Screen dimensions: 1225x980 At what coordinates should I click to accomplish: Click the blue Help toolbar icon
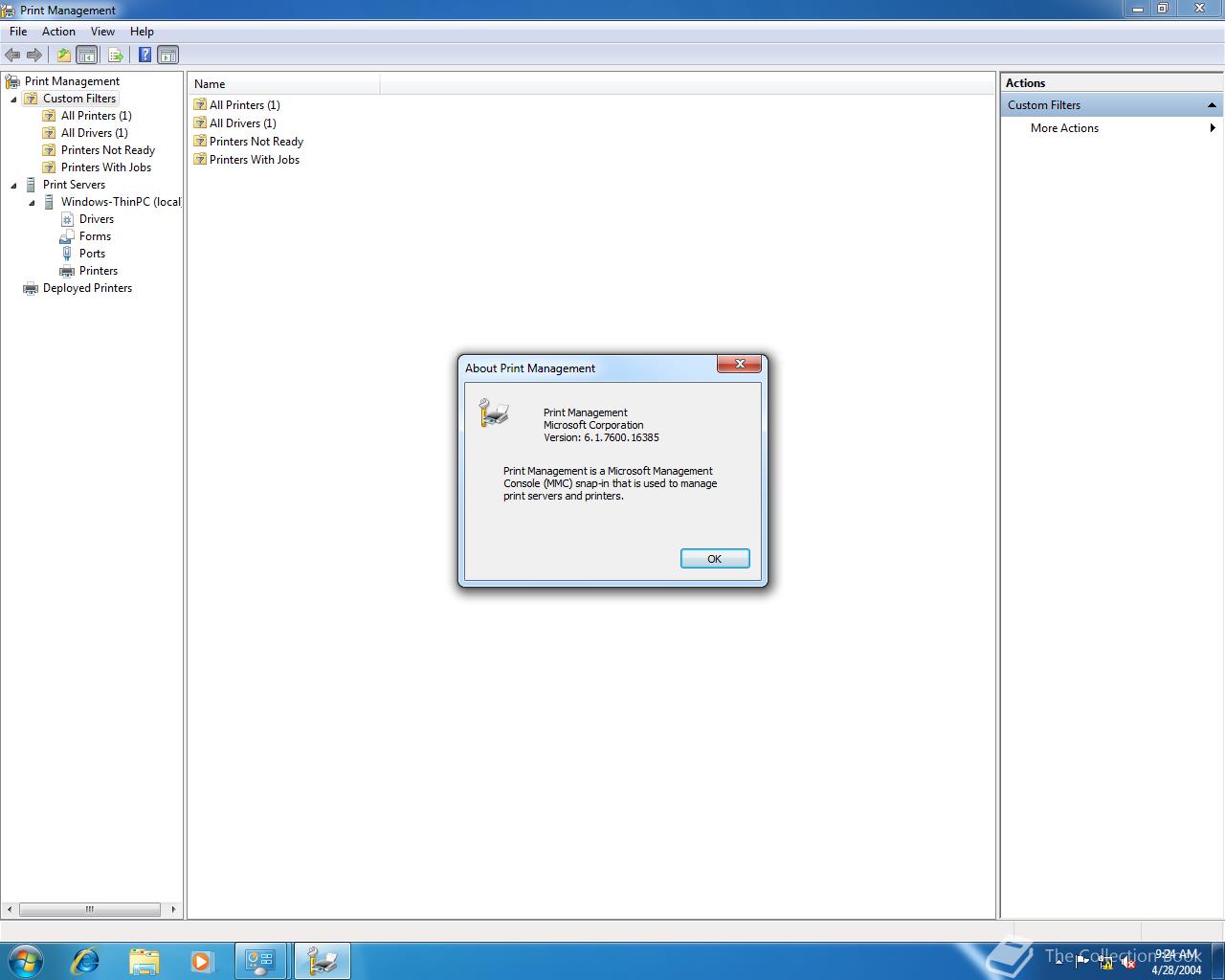(x=145, y=55)
